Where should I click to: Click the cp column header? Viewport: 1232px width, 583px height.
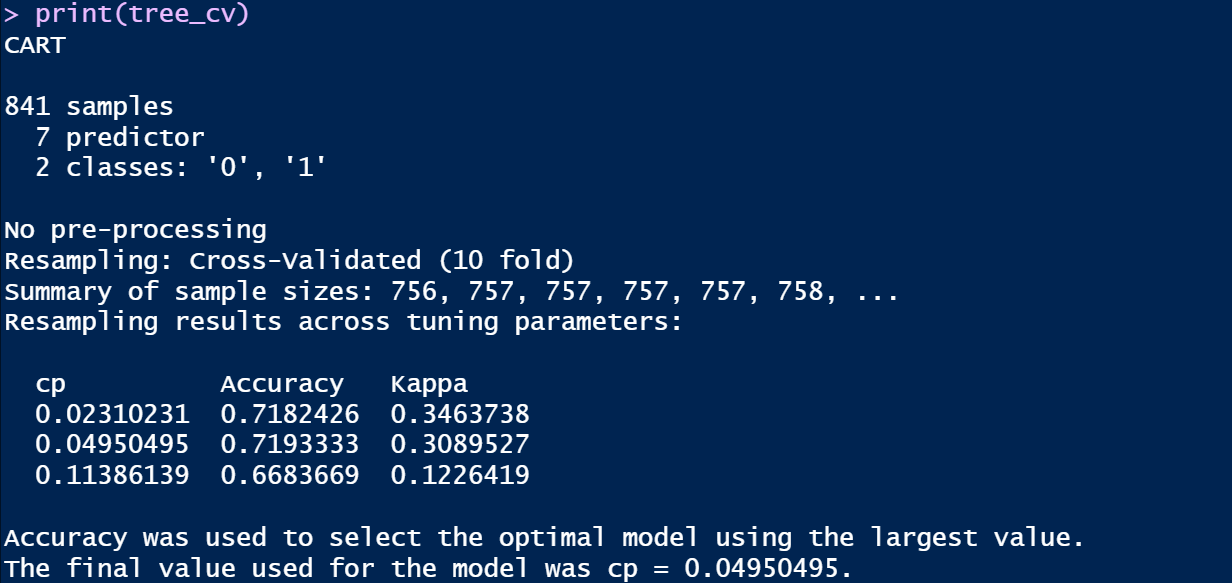tap(50, 385)
